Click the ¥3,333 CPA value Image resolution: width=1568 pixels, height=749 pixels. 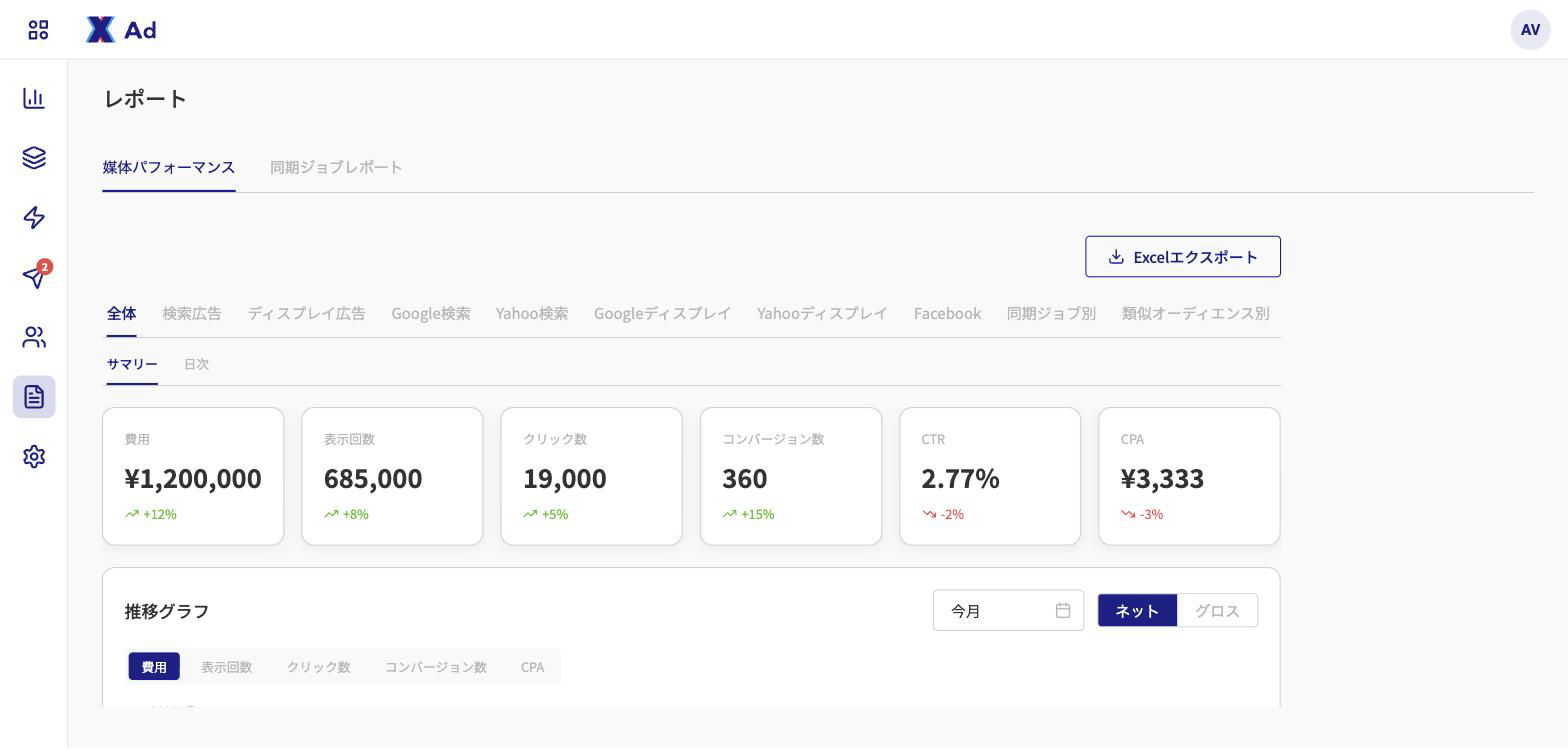click(x=1162, y=478)
